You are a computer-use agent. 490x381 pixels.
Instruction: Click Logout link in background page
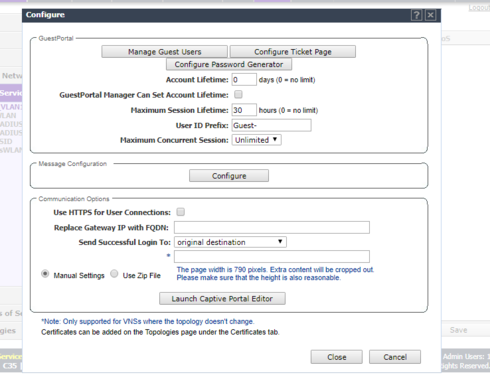[x=479, y=7]
